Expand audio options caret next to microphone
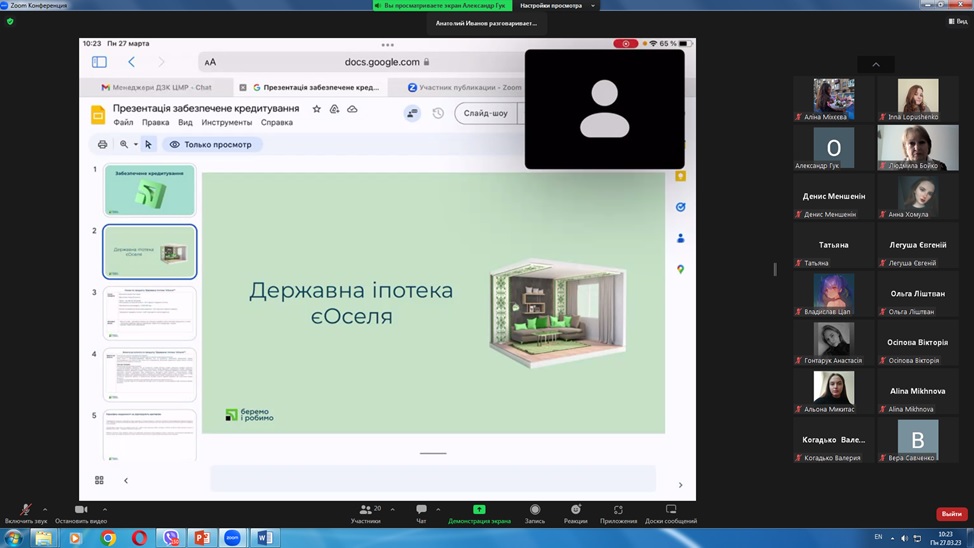 (45, 509)
